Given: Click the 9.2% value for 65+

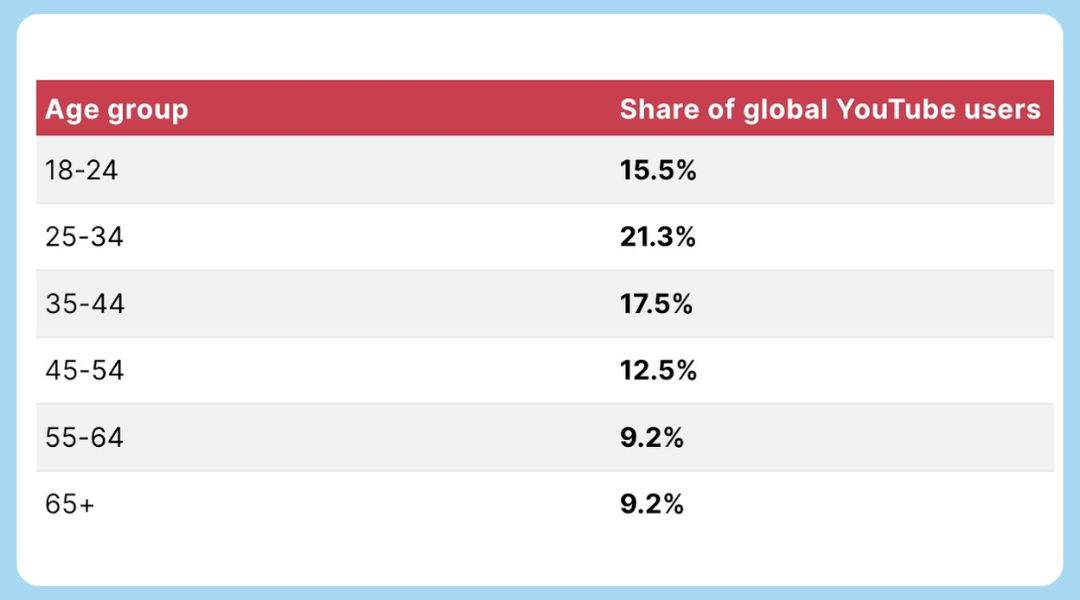Looking at the screenshot, I should (x=652, y=504).
